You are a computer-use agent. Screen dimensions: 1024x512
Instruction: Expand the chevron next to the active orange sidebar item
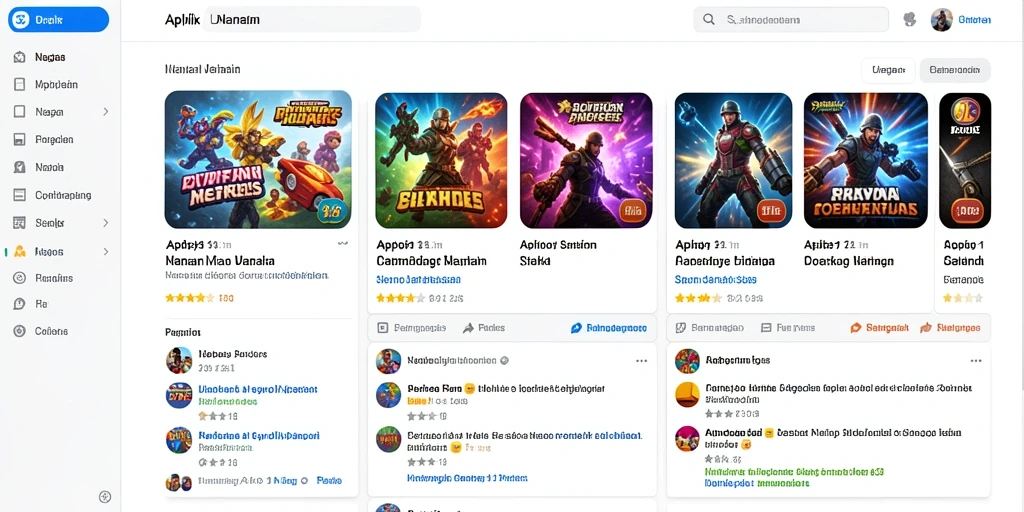[x=106, y=251]
